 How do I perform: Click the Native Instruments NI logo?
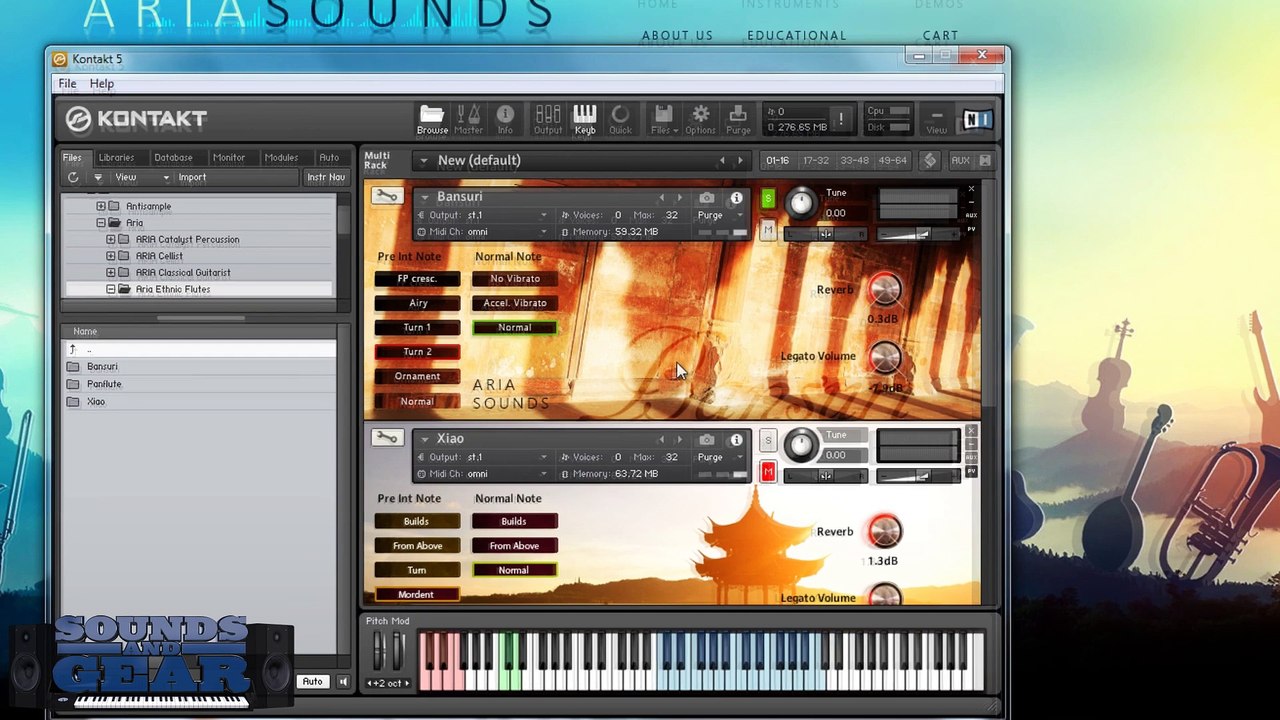(x=977, y=120)
